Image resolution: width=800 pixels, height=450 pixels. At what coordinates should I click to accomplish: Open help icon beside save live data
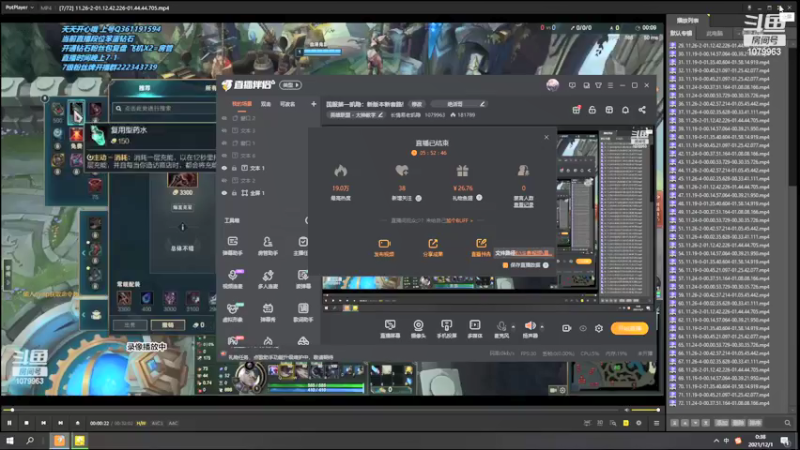click(x=546, y=265)
